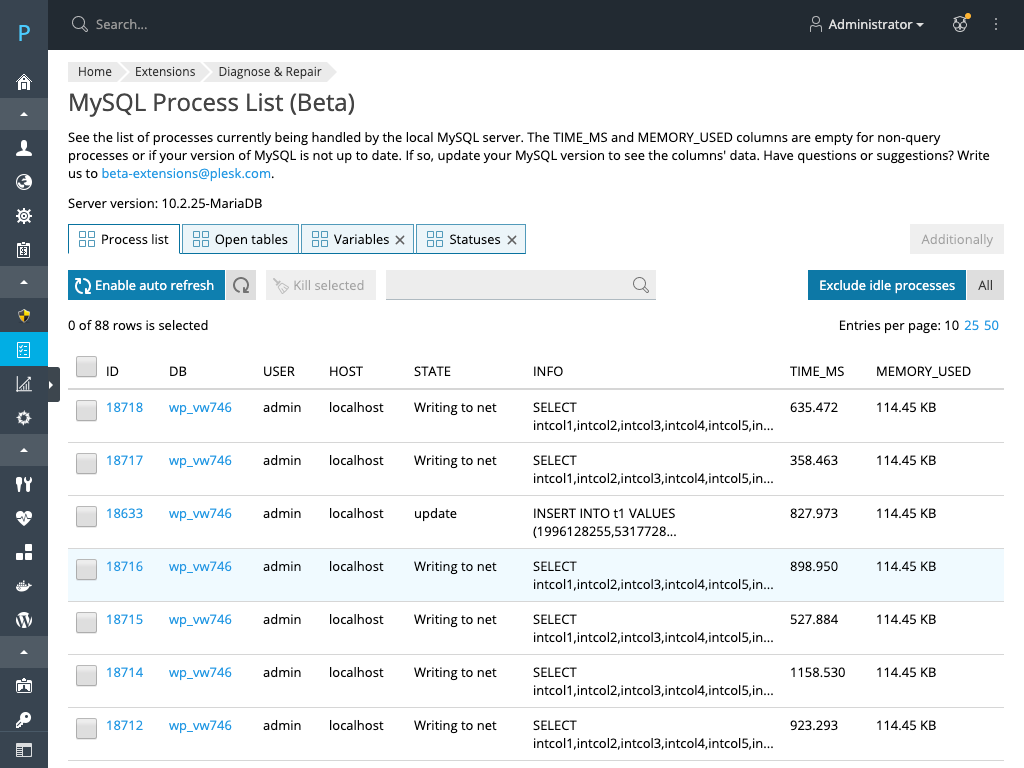Check the select-all checkbox in the header
Viewport: 1024px width, 768px height.
[87, 367]
